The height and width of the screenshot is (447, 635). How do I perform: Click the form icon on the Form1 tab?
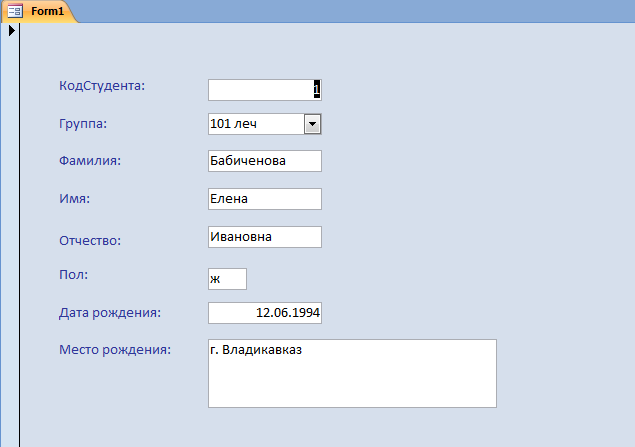pos(15,10)
